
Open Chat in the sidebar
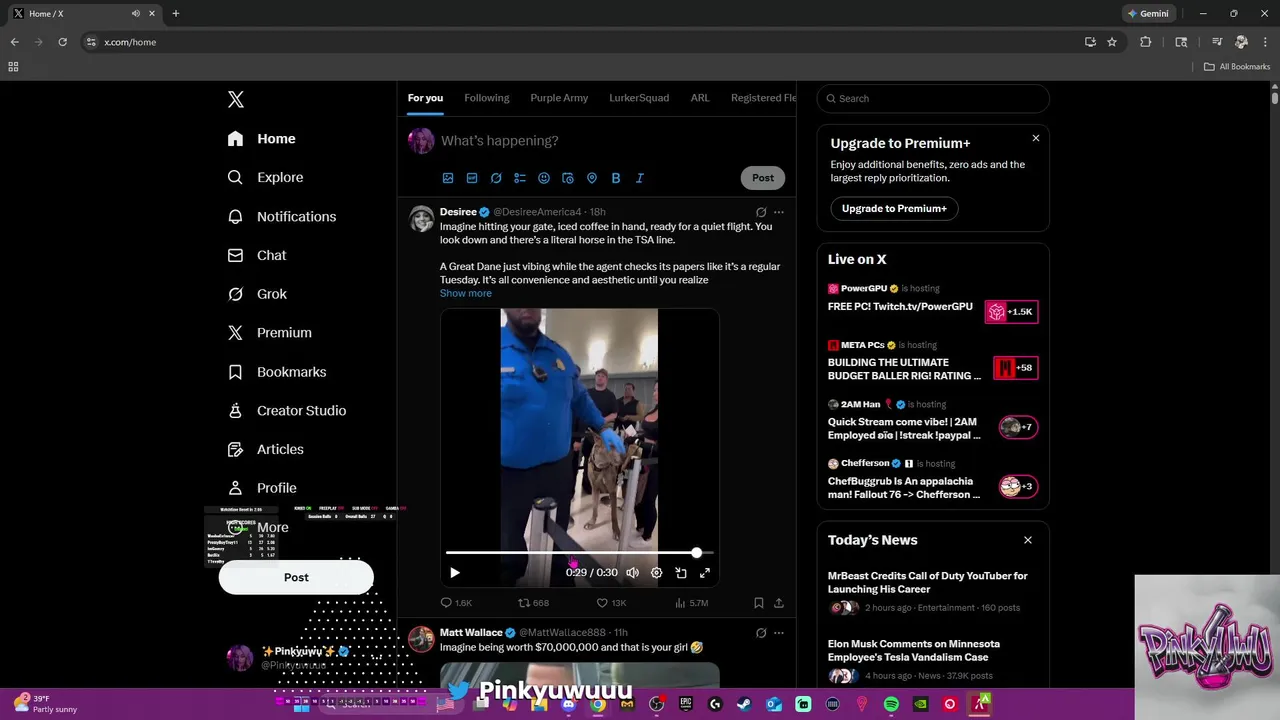click(257, 255)
